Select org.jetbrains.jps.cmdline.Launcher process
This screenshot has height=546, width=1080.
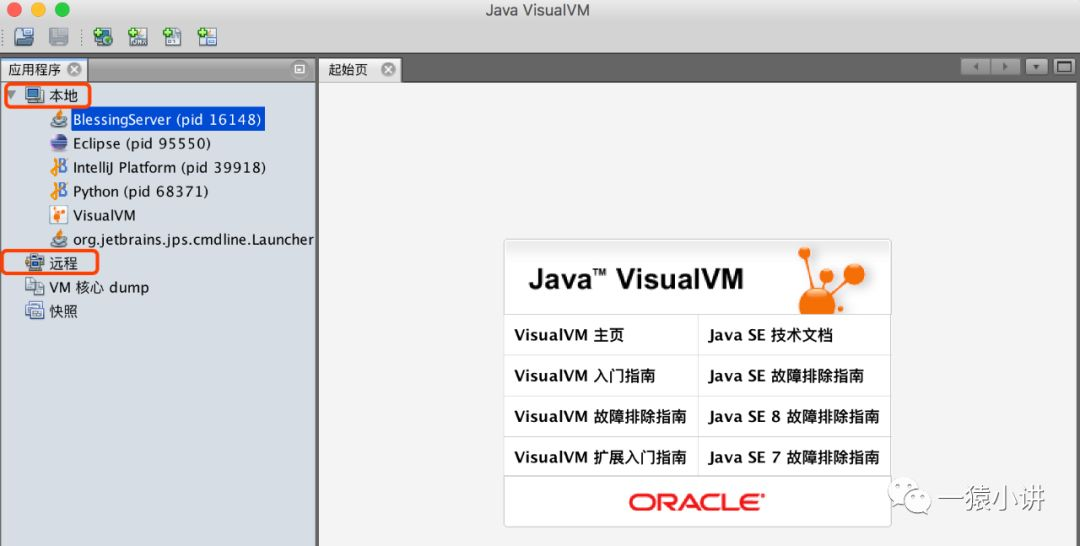click(x=193, y=240)
